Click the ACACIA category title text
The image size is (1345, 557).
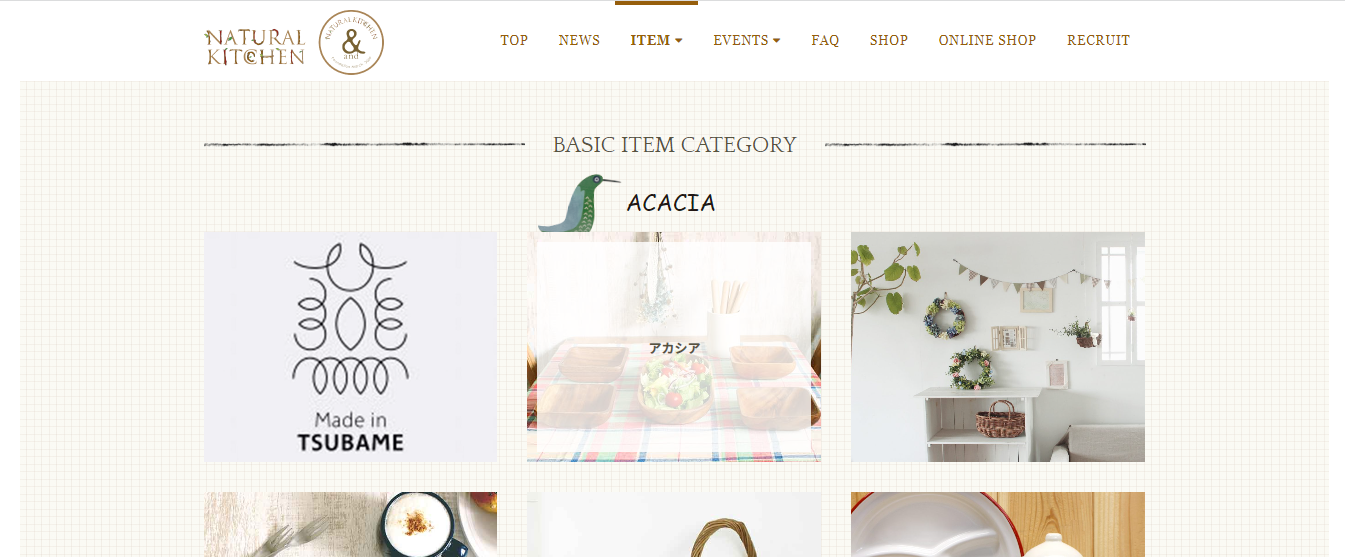pyautogui.click(x=671, y=203)
